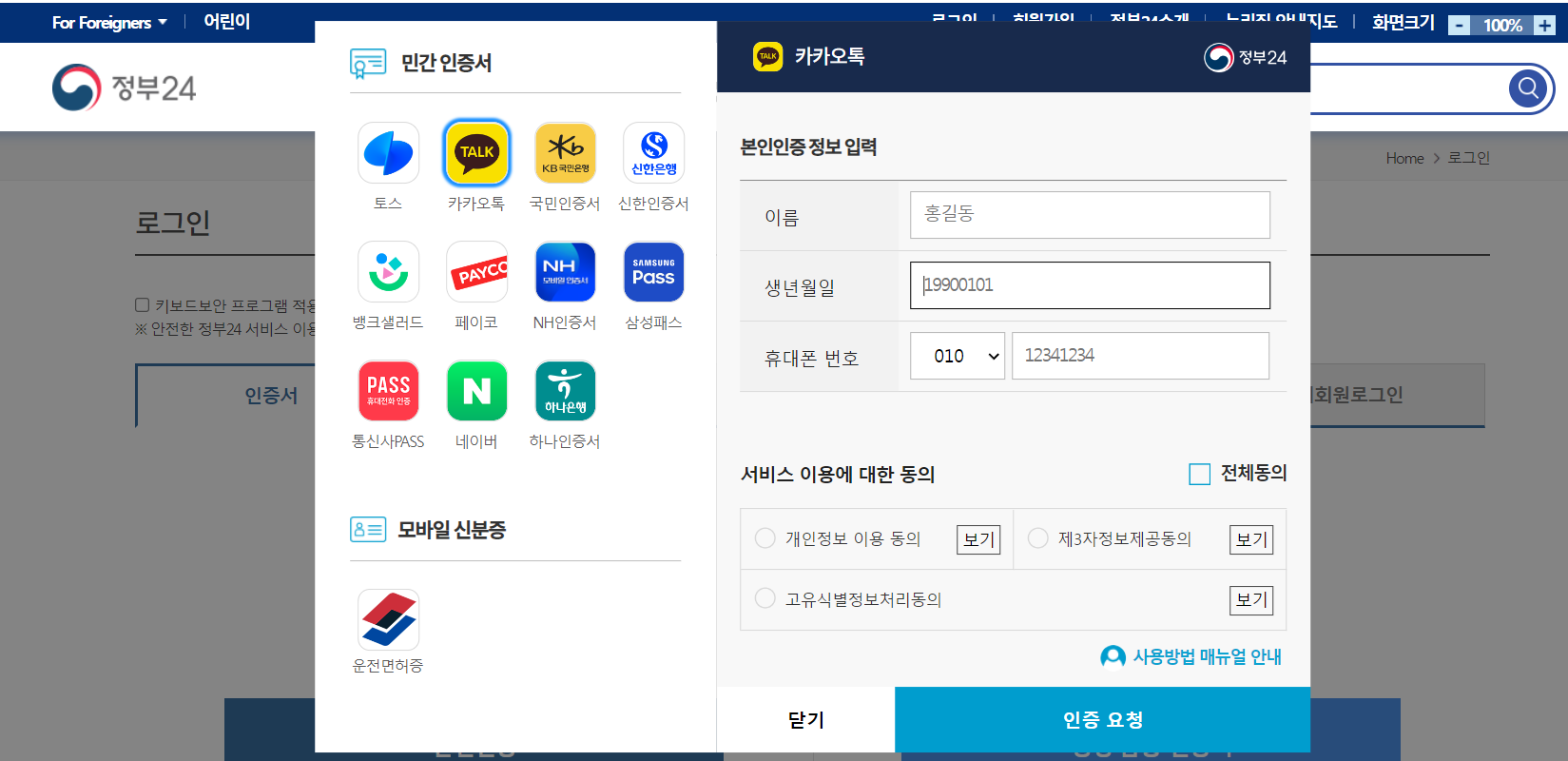The height and width of the screenshot is (761, 1568).
Task: Pick the 신한인증서 icon
Action: pyautogui.click(x=653, y=153)
